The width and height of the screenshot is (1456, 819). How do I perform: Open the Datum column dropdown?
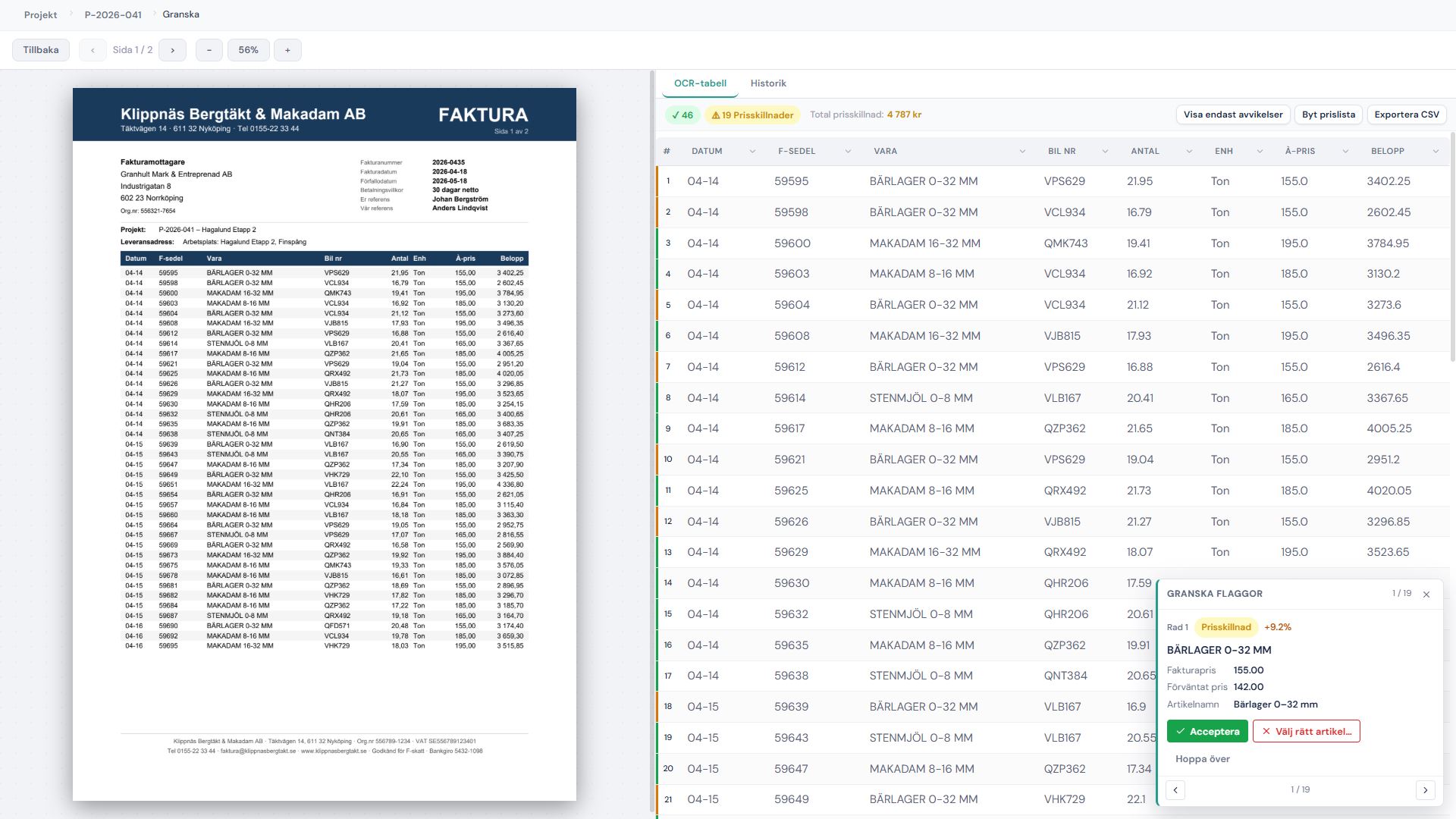point(752,152)
